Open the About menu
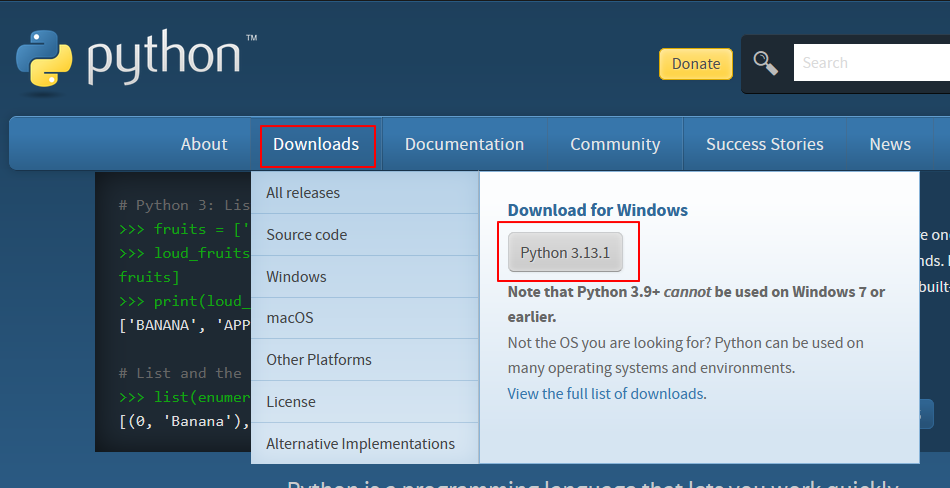950x488 pixels. pos(204,144)
